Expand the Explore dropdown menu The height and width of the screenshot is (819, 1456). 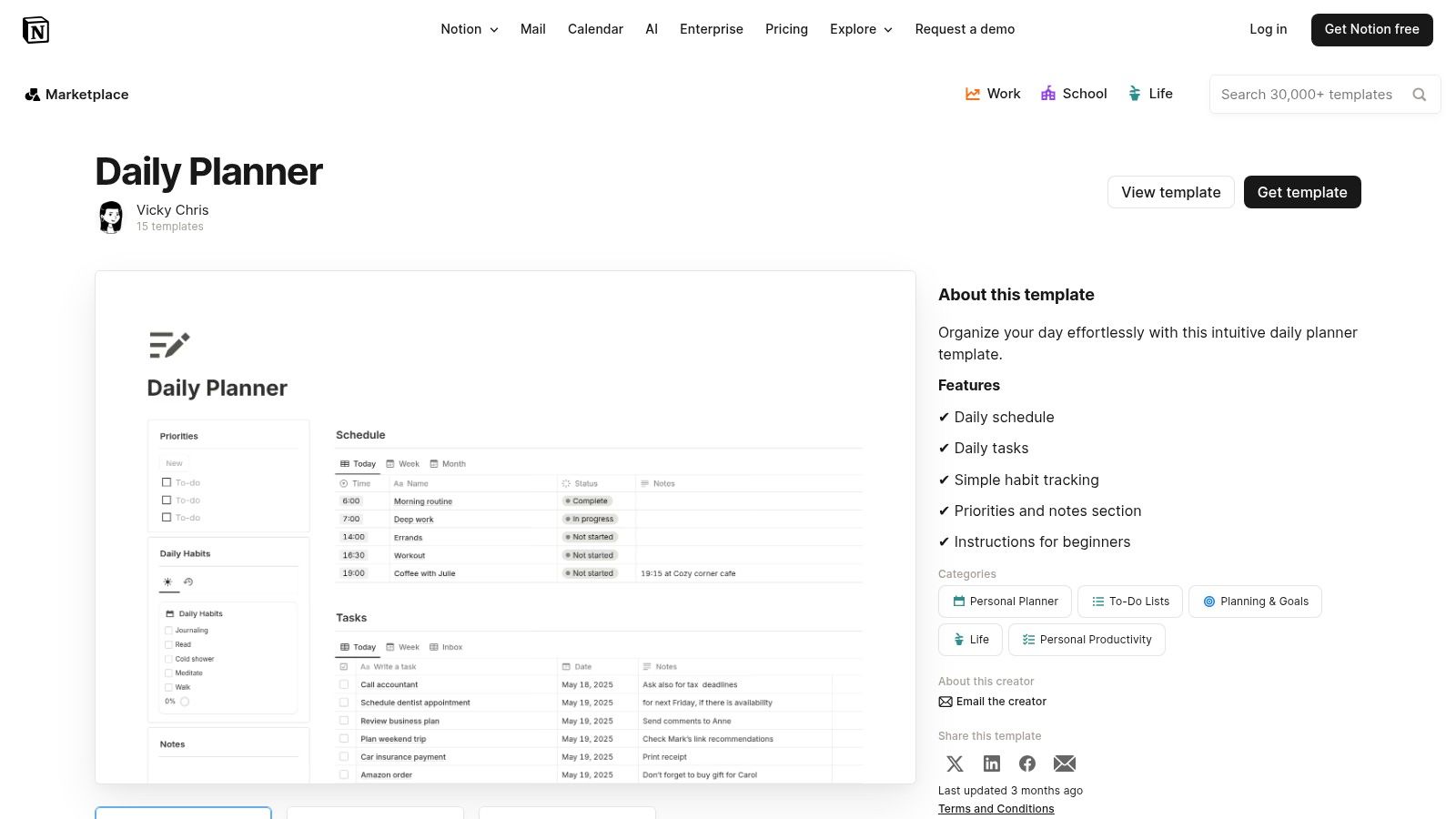[860, 29]
